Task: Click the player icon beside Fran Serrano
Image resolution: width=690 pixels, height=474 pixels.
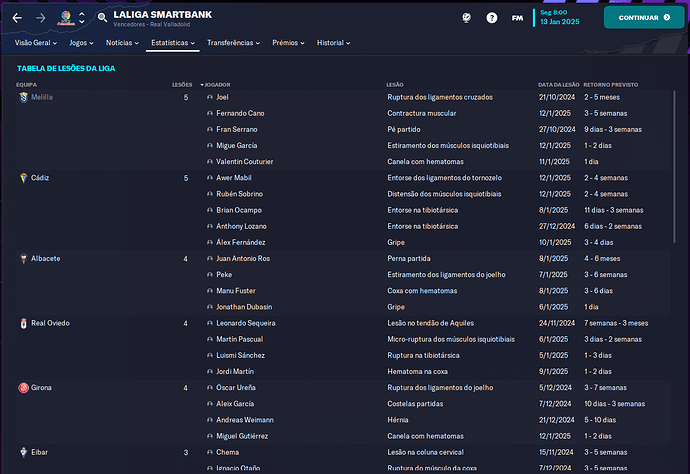Action: 210,129
